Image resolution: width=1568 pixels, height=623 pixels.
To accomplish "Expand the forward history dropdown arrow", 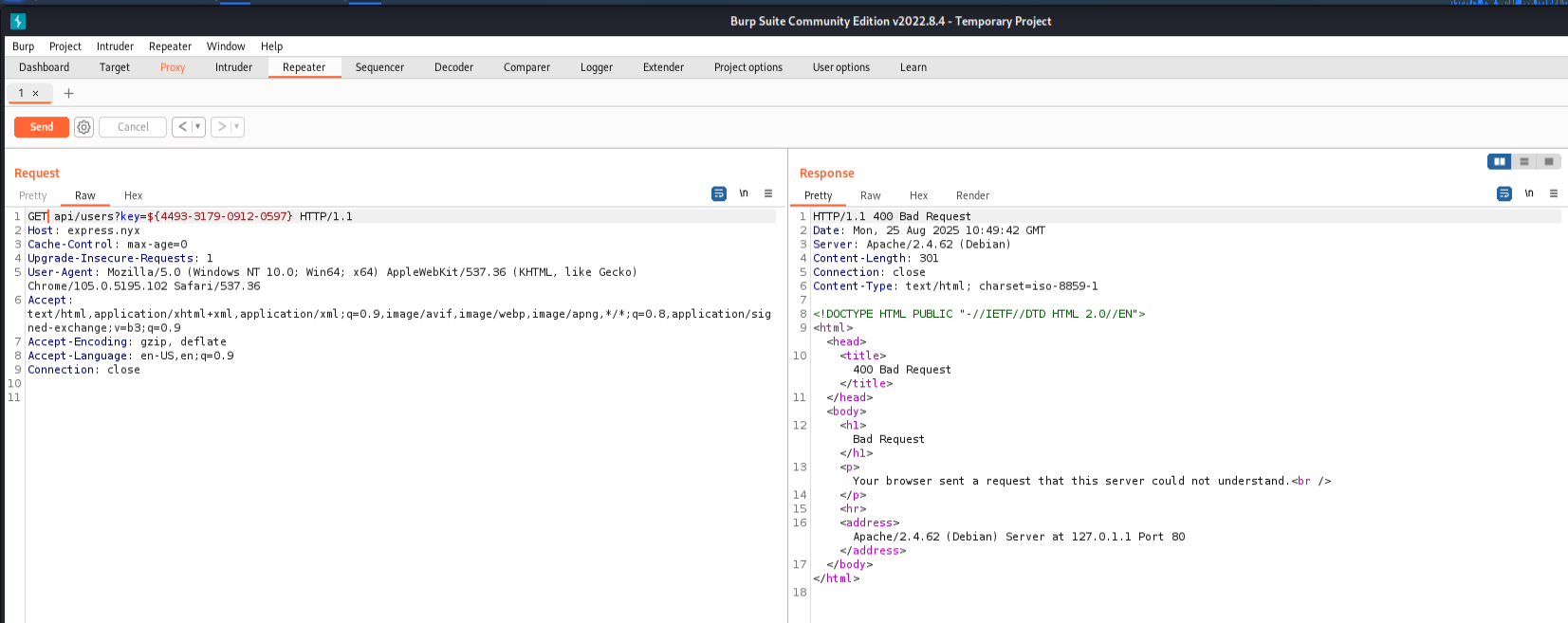I will click(236, 127).
